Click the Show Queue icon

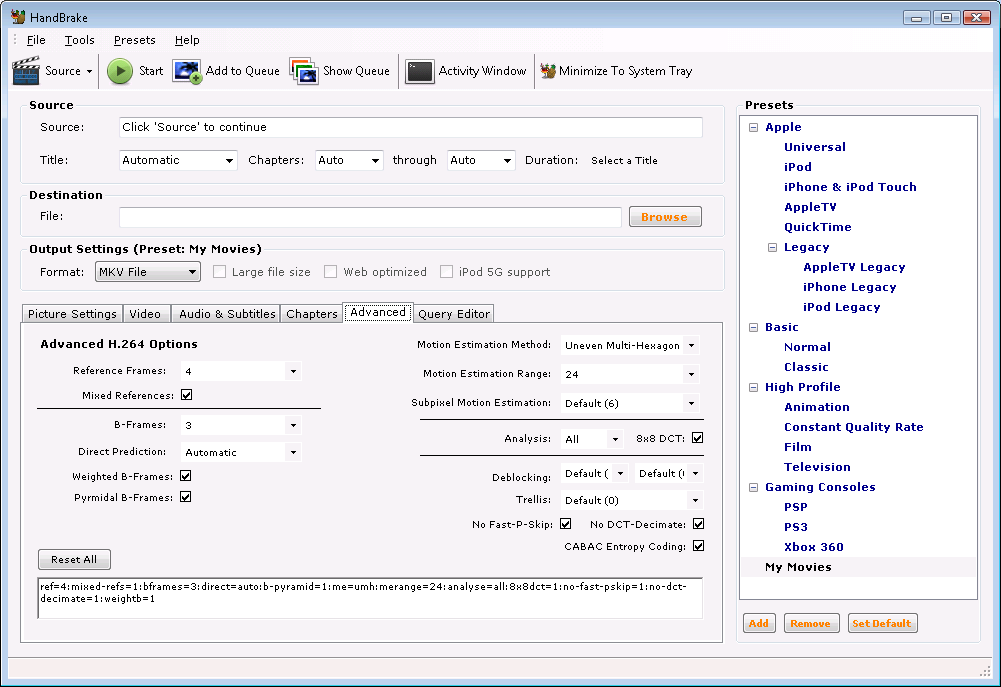pyautogui.click(x=304, y=72)
